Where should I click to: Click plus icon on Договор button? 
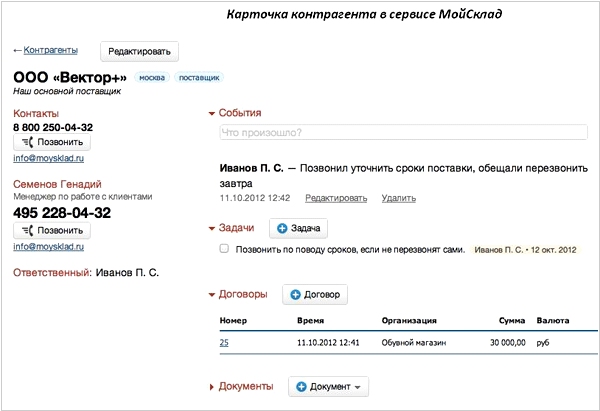(295, 295)
